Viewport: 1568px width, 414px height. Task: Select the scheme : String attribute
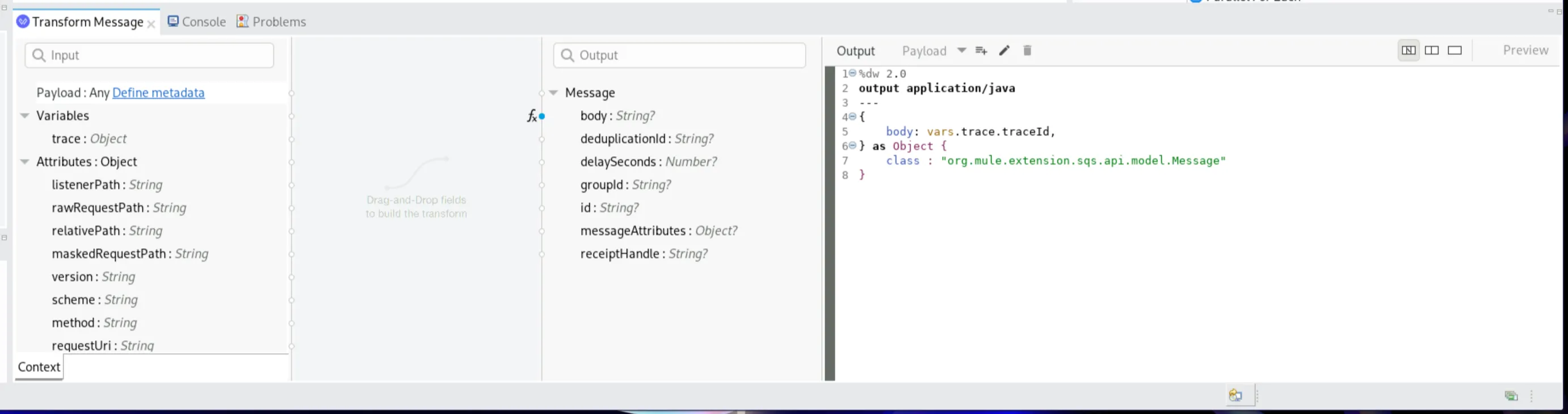(94, 300)
